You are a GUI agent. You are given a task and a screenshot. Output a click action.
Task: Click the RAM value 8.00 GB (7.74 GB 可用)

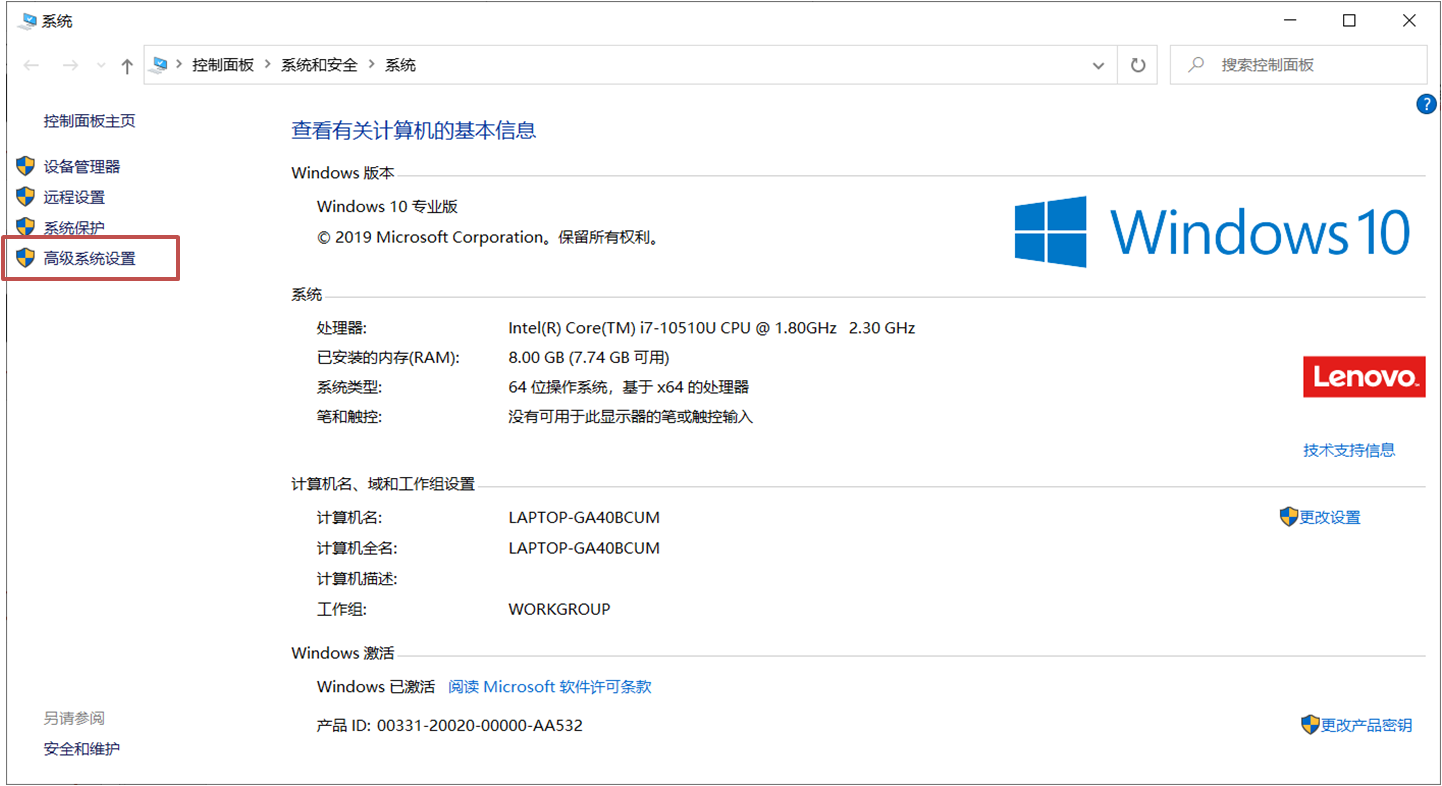589,358
